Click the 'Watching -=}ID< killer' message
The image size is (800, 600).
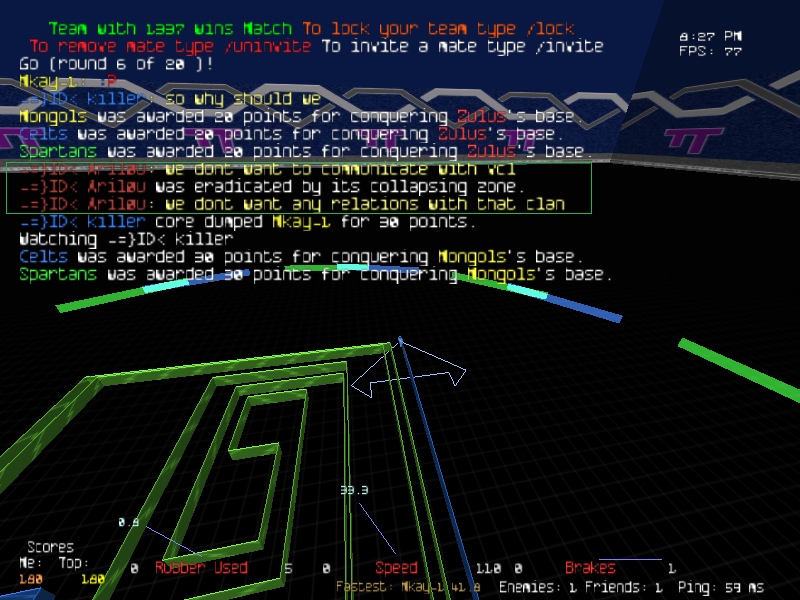(x=126, y=239)
